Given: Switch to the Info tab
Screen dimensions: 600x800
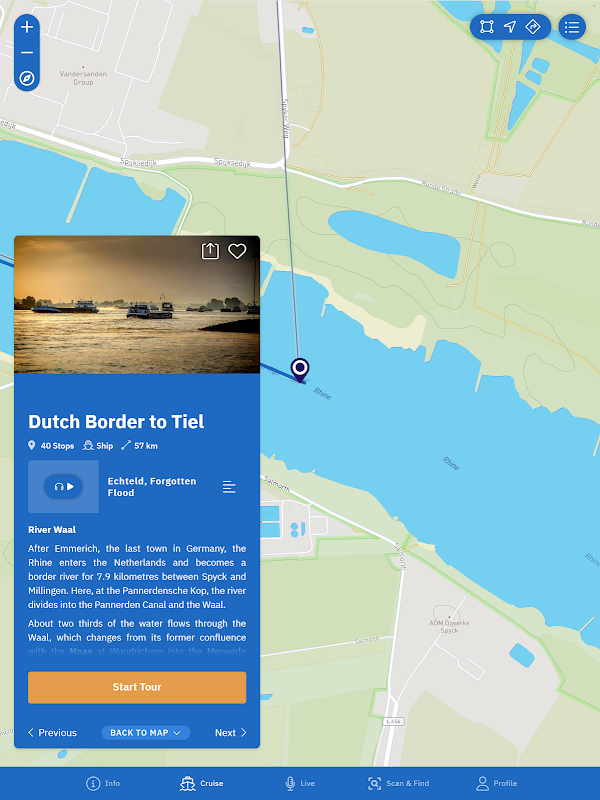Looking at the screenshot, I should point(103,783).
